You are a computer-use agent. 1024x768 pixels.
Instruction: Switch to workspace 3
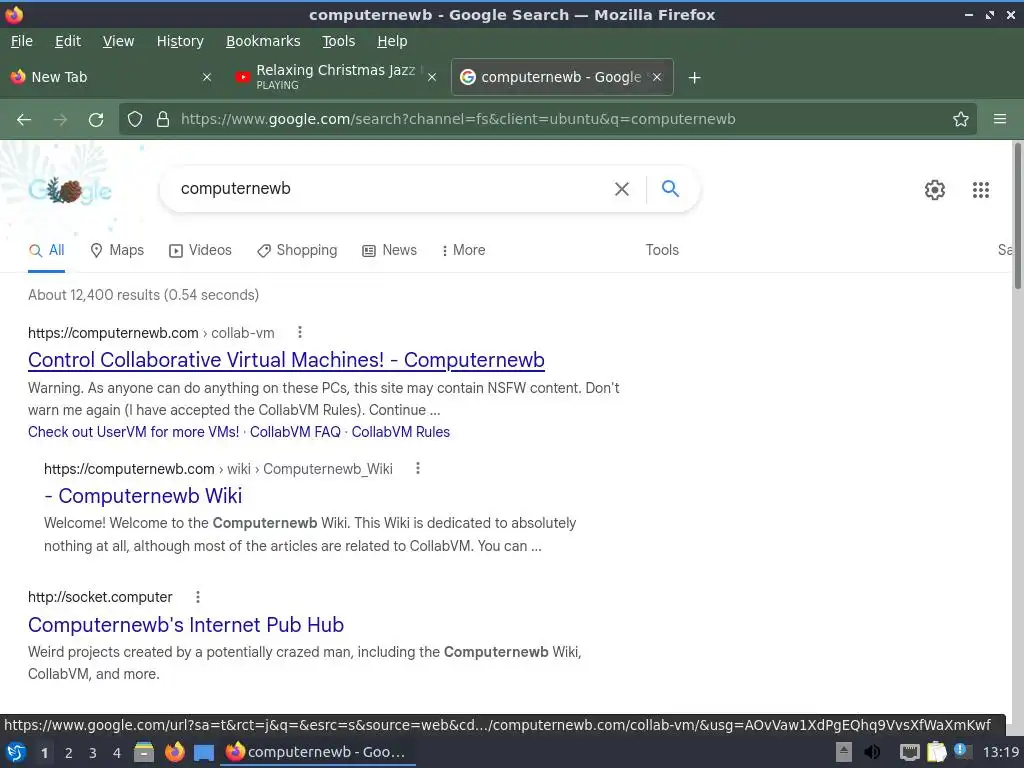(93, 753)
